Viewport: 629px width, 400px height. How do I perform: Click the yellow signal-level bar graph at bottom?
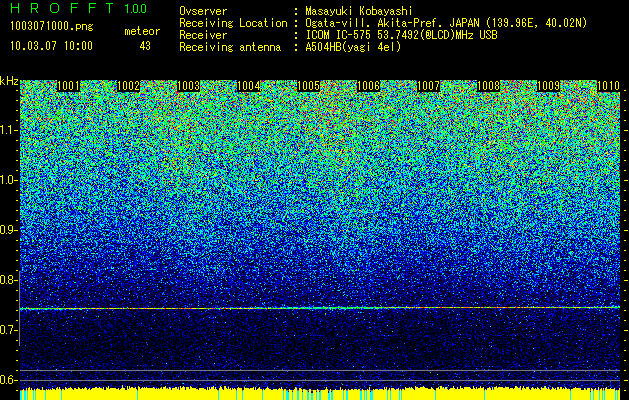tap(320, 394)
